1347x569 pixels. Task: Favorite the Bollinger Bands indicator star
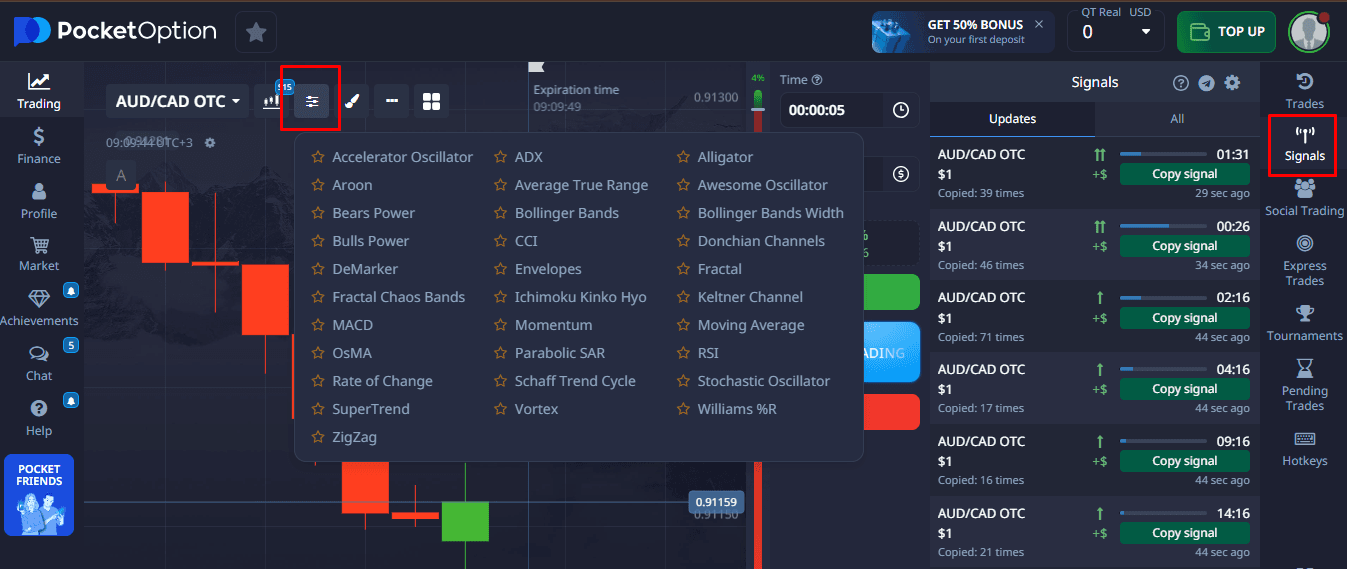(501, 213)
